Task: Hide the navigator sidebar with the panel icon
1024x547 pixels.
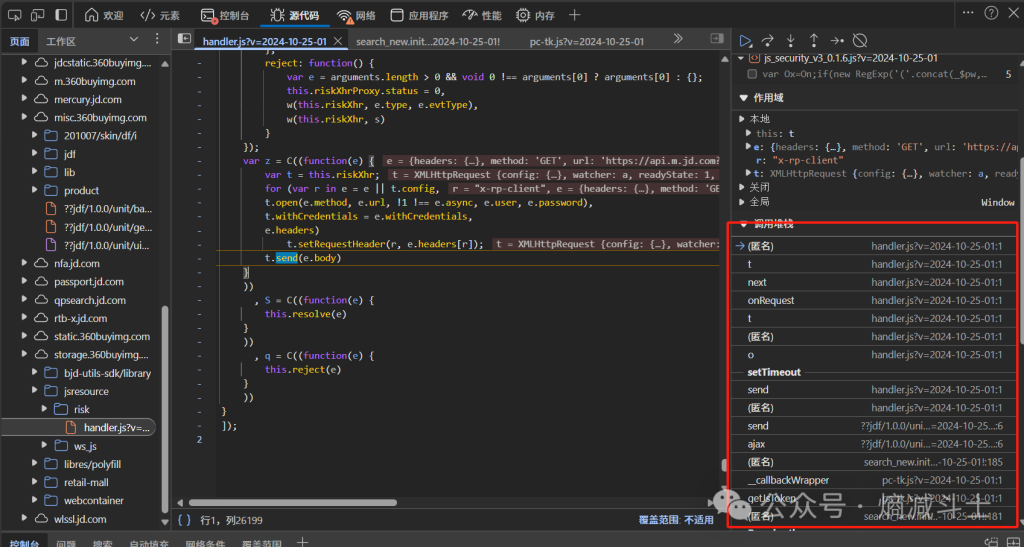Action: click(184, 39)
